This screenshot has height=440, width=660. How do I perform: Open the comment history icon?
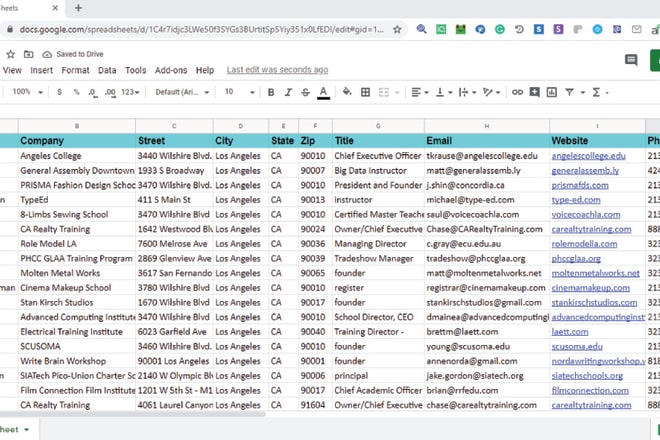631,60
